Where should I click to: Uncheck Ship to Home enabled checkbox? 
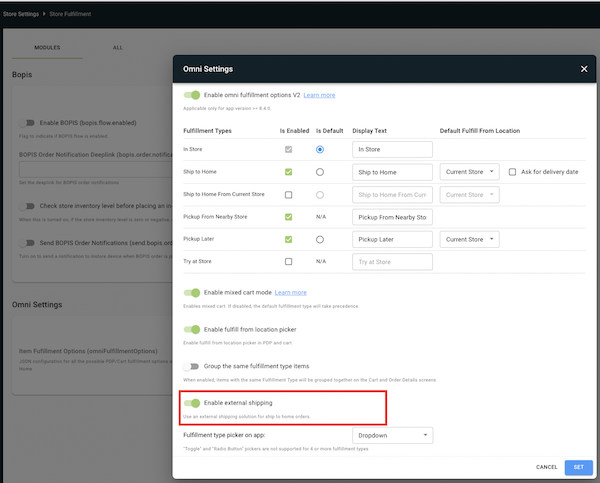(289, 172)
